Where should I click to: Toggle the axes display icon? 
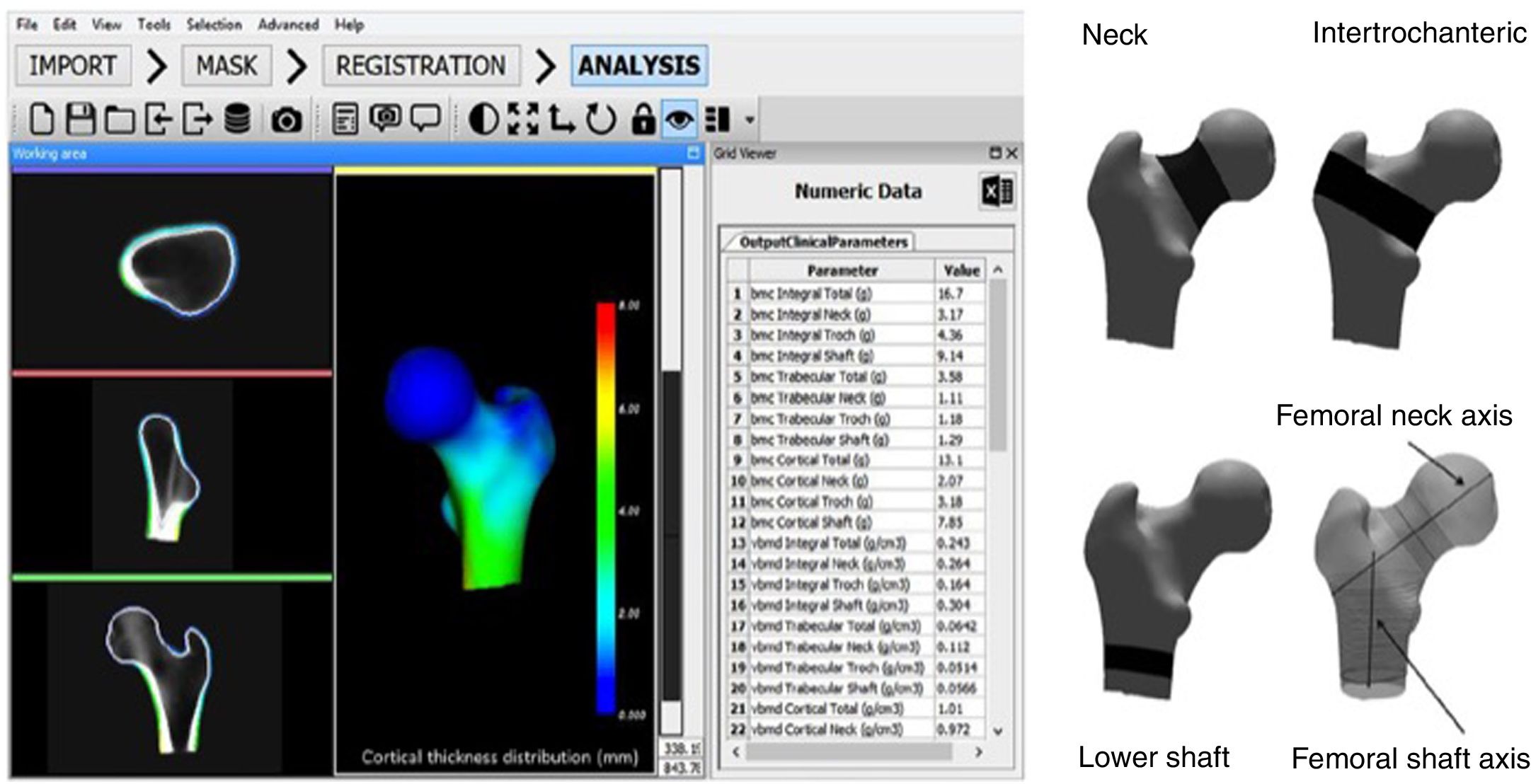click(x=562, y=119)
